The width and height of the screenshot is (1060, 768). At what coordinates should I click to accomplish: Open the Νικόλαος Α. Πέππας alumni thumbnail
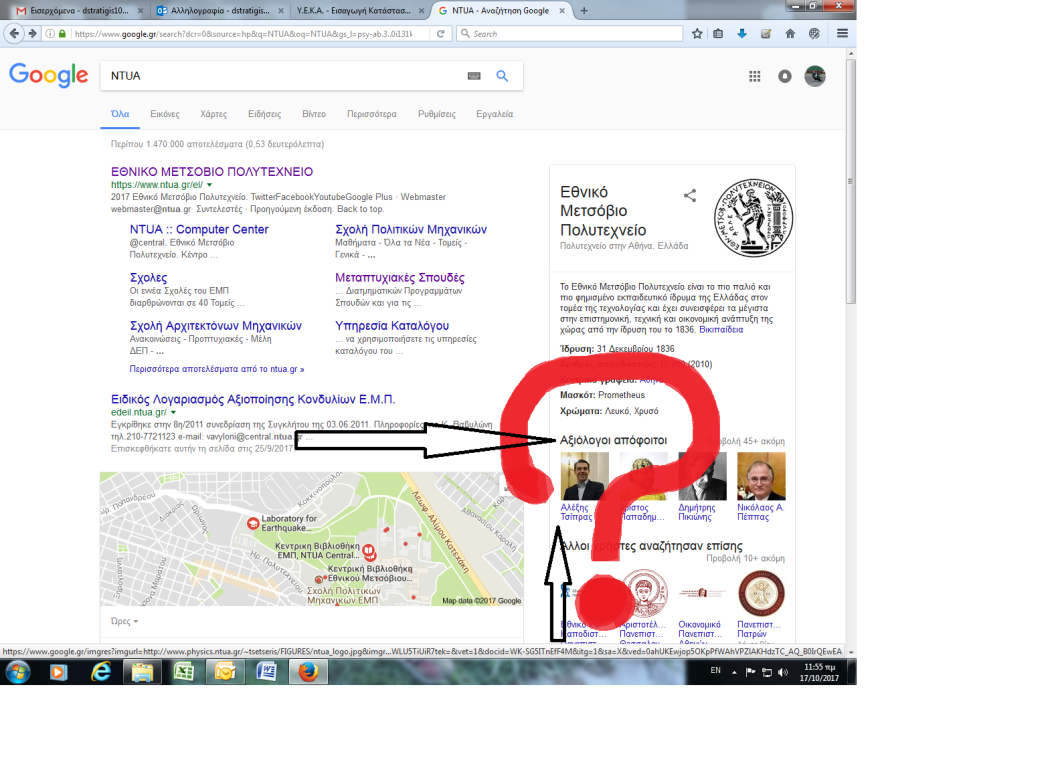coord(761,477)
